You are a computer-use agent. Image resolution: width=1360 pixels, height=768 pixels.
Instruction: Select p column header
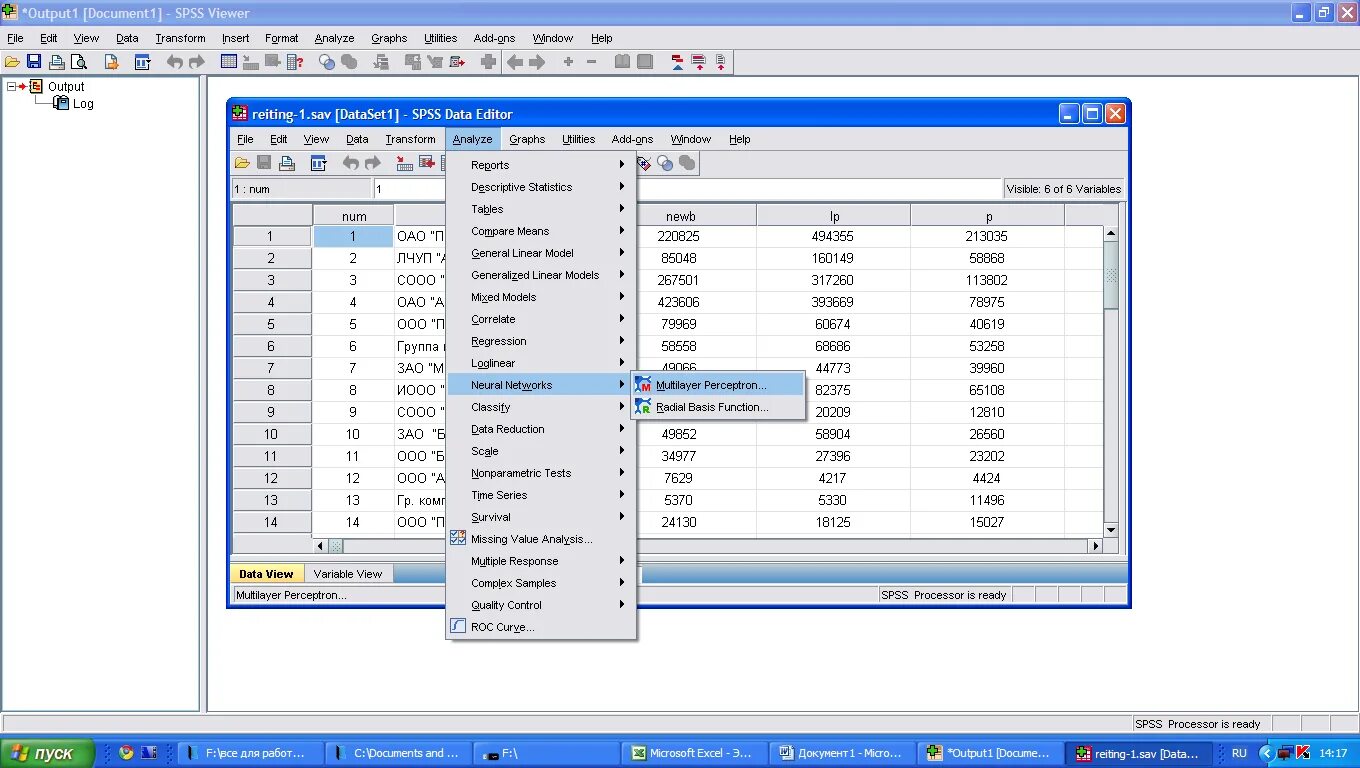(988, 216)
